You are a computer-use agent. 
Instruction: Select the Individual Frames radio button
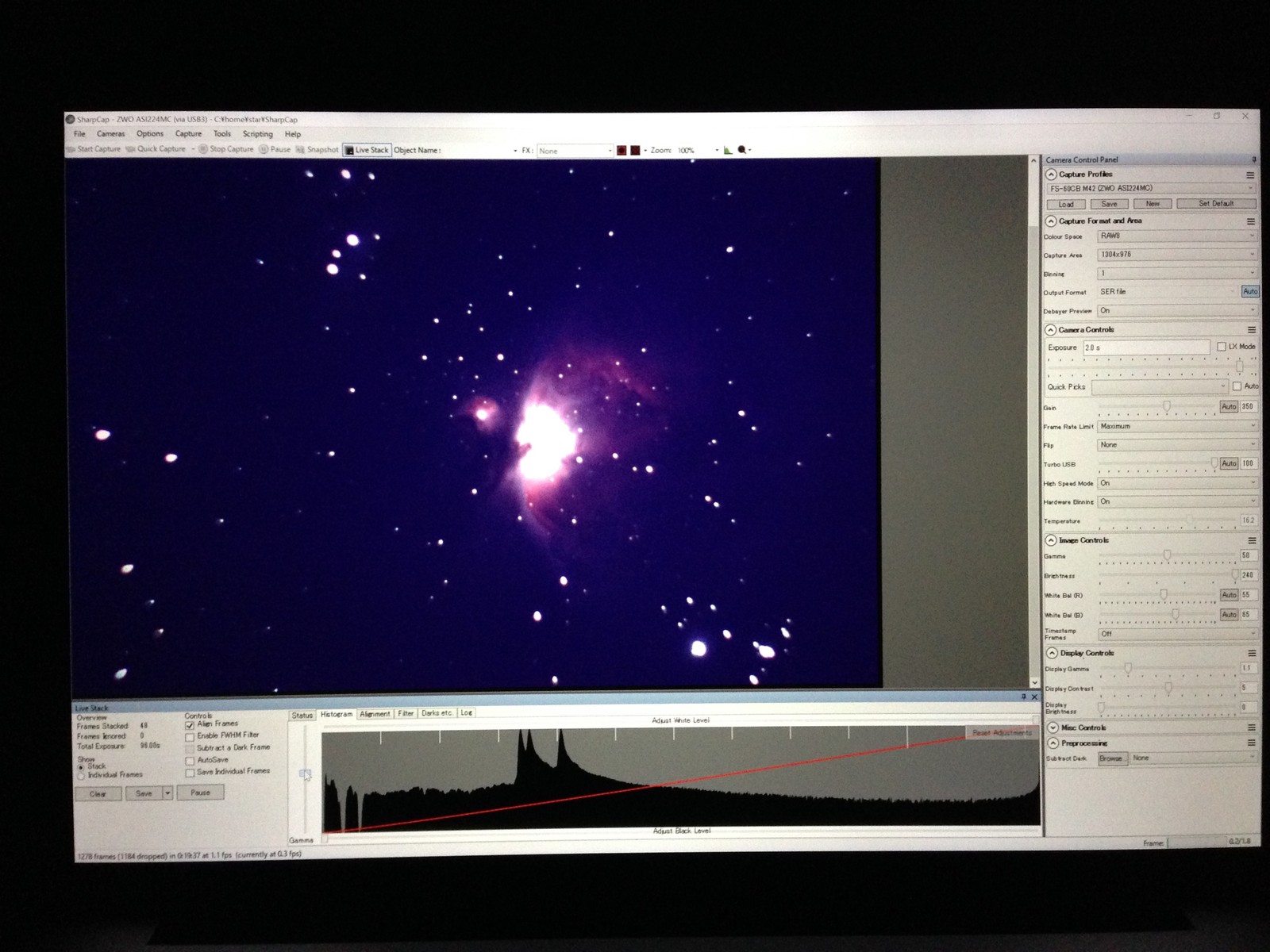pos(81,776)
